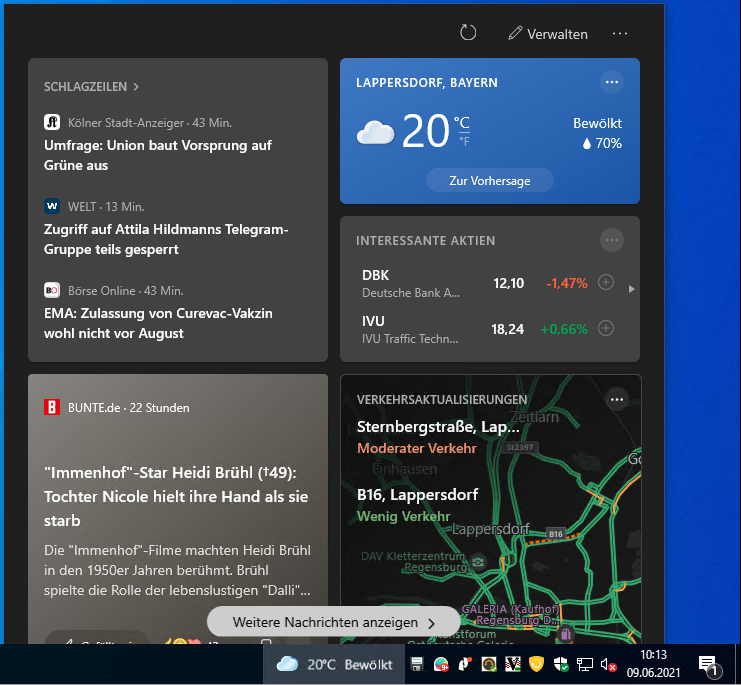Image resolution: width=741 pixels, height=685 pixels.
Task: Open the Union baut Vorsprung headline
Action: tap(157, 155)
